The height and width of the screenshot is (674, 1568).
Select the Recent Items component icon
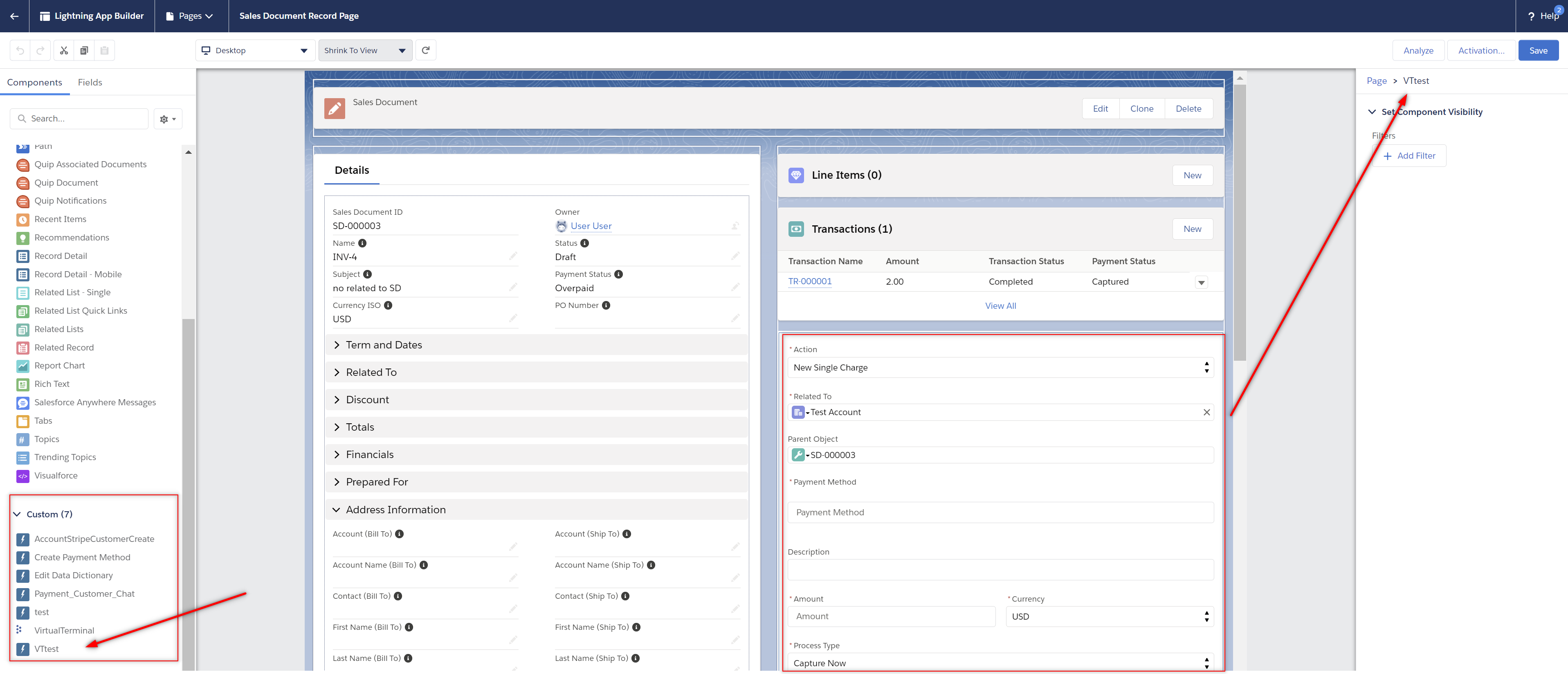click(x=22, y=219)
